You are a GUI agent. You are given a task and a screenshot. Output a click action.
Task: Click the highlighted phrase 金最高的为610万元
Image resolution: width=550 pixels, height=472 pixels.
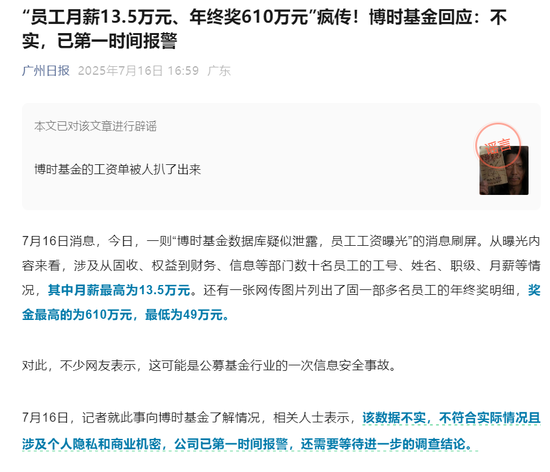[77, 315]
